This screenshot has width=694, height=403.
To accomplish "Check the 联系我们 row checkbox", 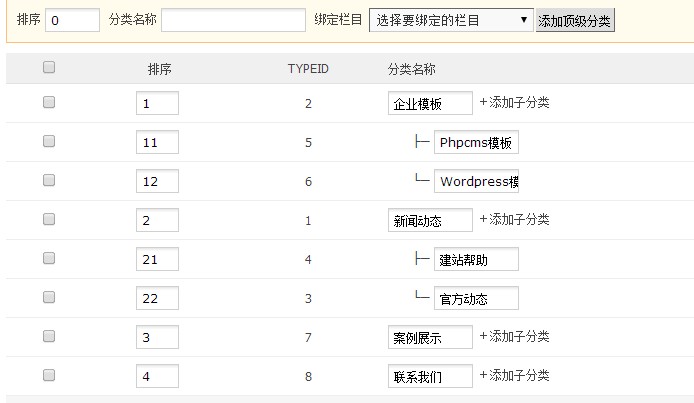I will coord(49,375).
